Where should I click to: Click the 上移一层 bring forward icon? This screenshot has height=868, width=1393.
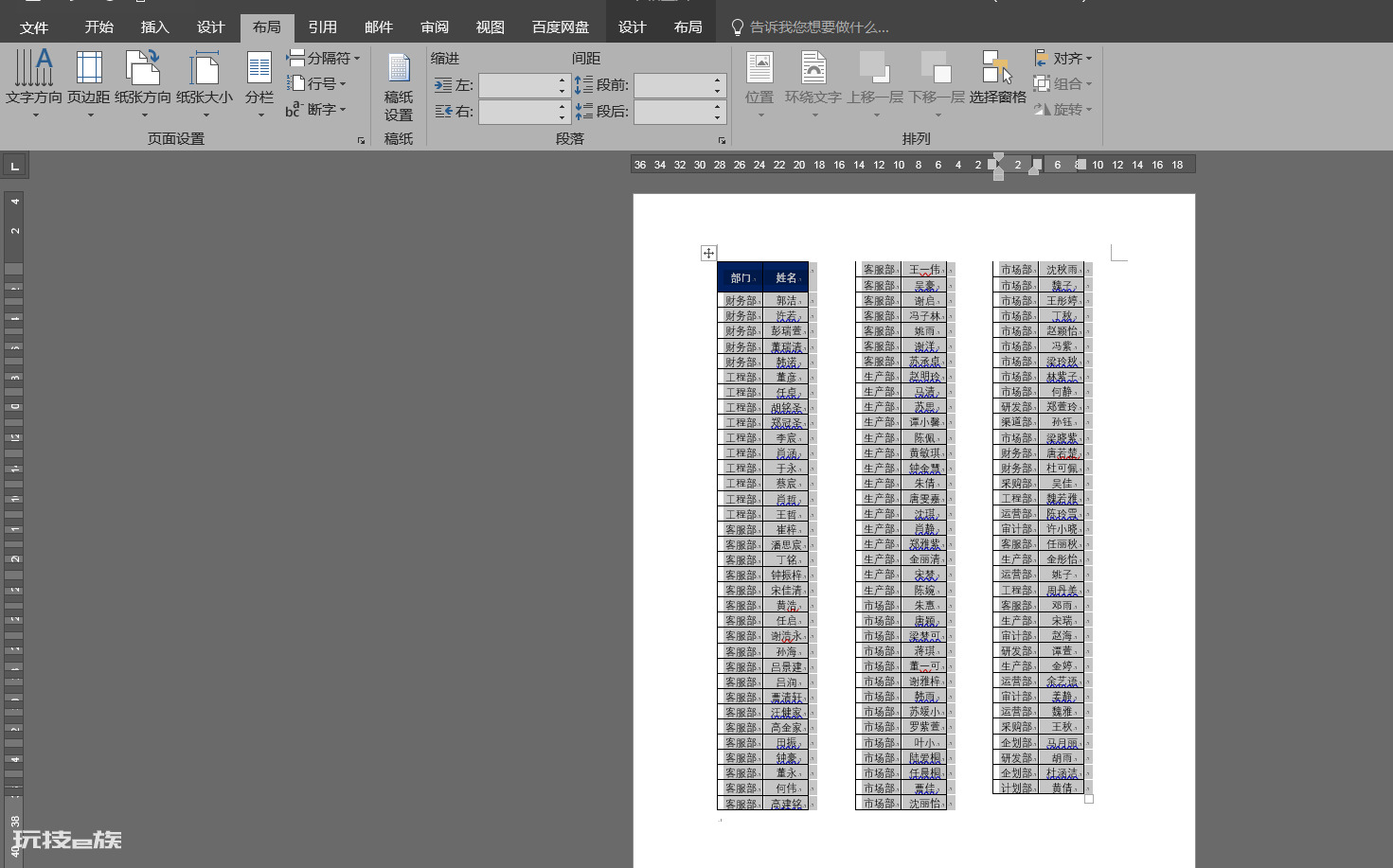(875, 68)
